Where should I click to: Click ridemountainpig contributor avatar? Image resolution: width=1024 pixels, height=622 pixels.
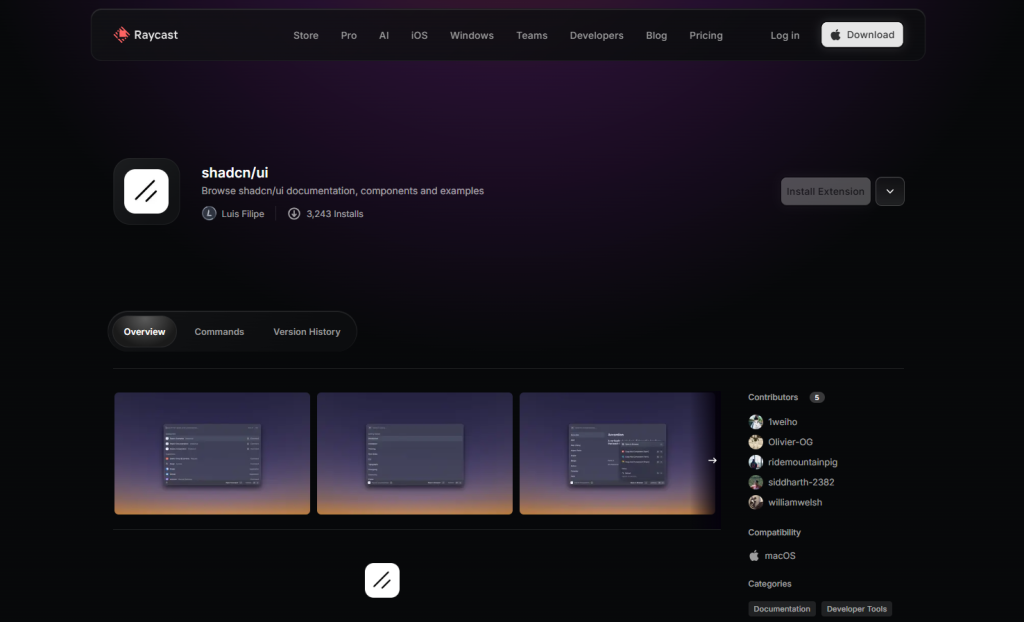[756, 462]
